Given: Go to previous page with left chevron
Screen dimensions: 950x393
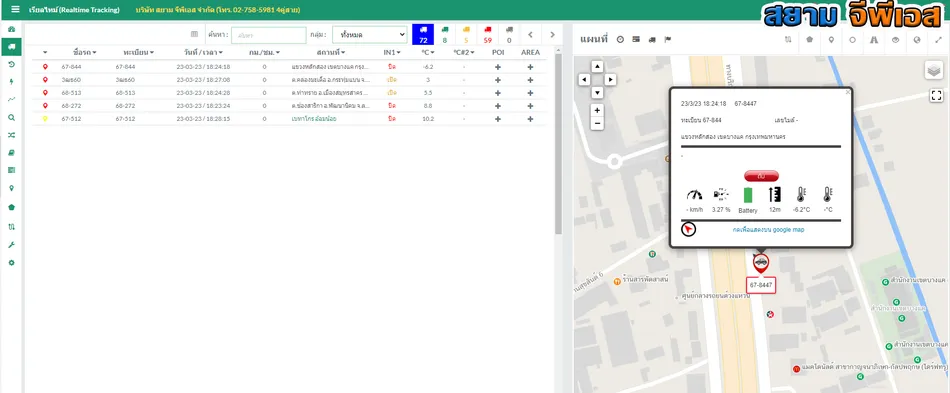Looking at the screenshot, I should 530,35.
